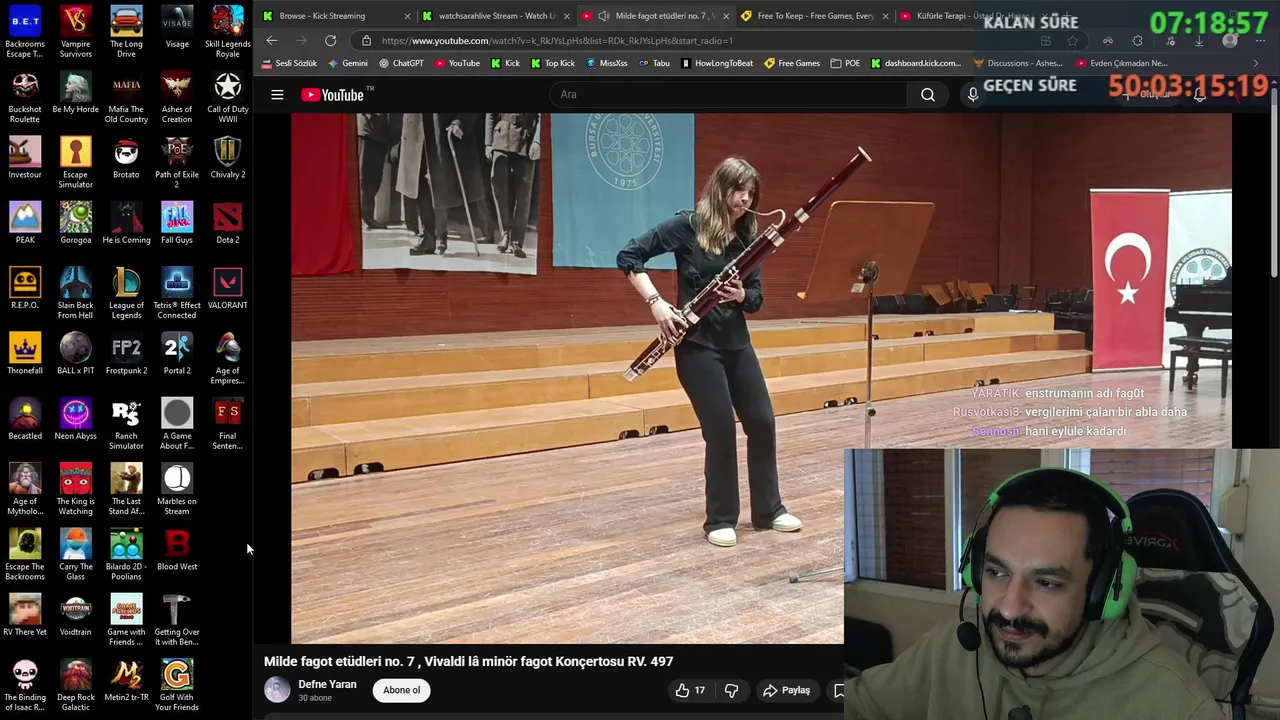The width and height of the screenshot is (1280, 720).
Task: Expand the POE bookmarks folder
Action: [x=845, y=63]
